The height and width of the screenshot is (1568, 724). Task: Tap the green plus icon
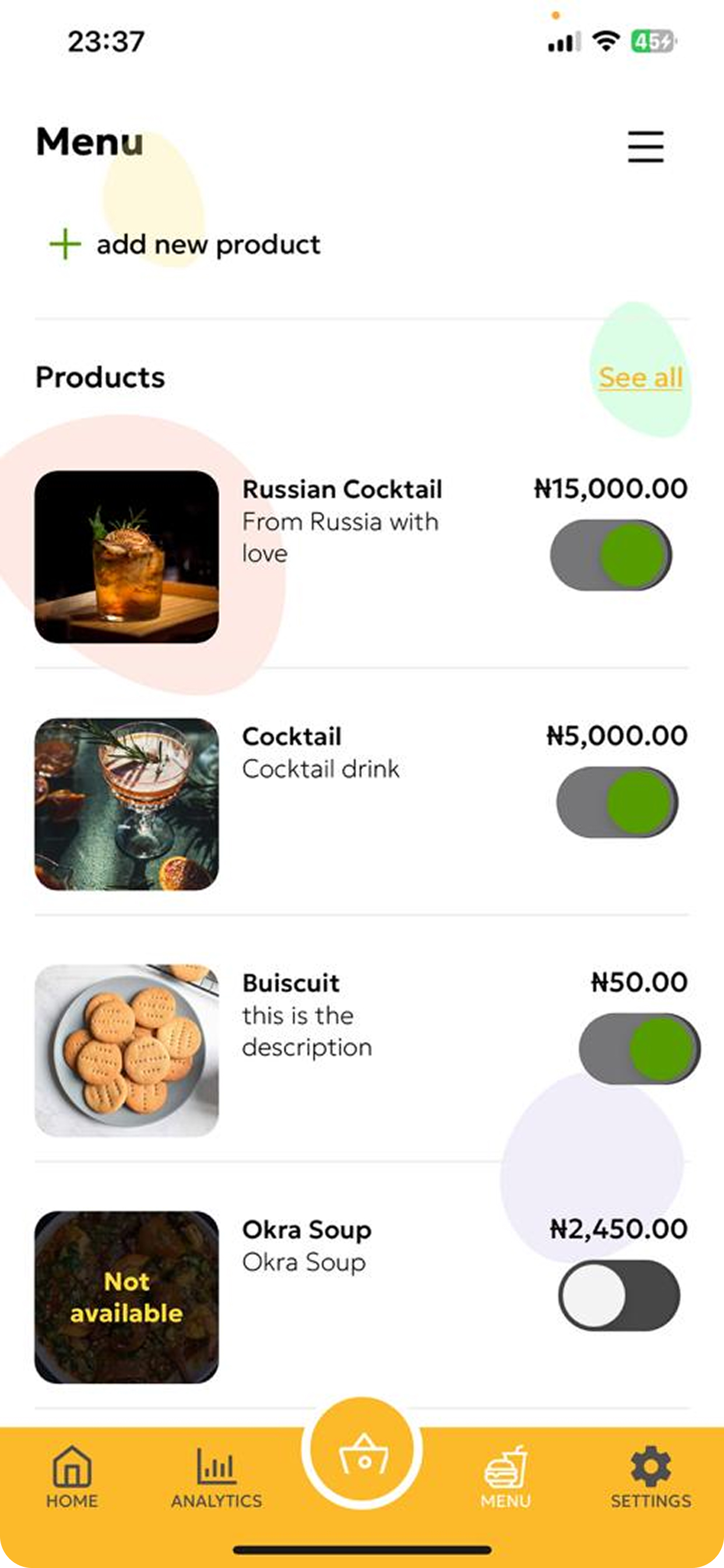65,244
